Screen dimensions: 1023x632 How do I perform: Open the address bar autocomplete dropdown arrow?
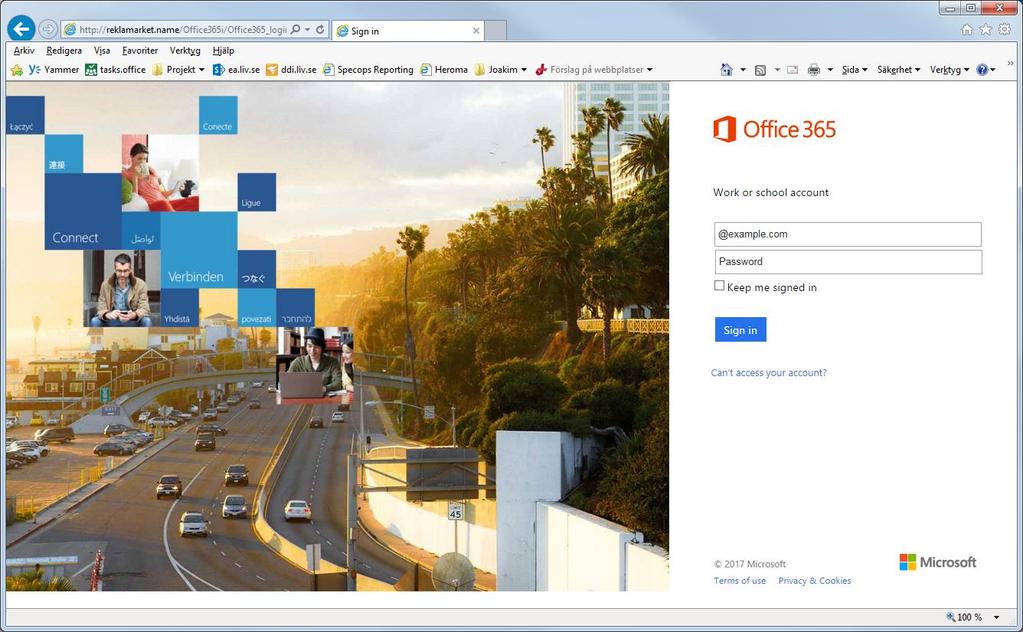[307, 29]
